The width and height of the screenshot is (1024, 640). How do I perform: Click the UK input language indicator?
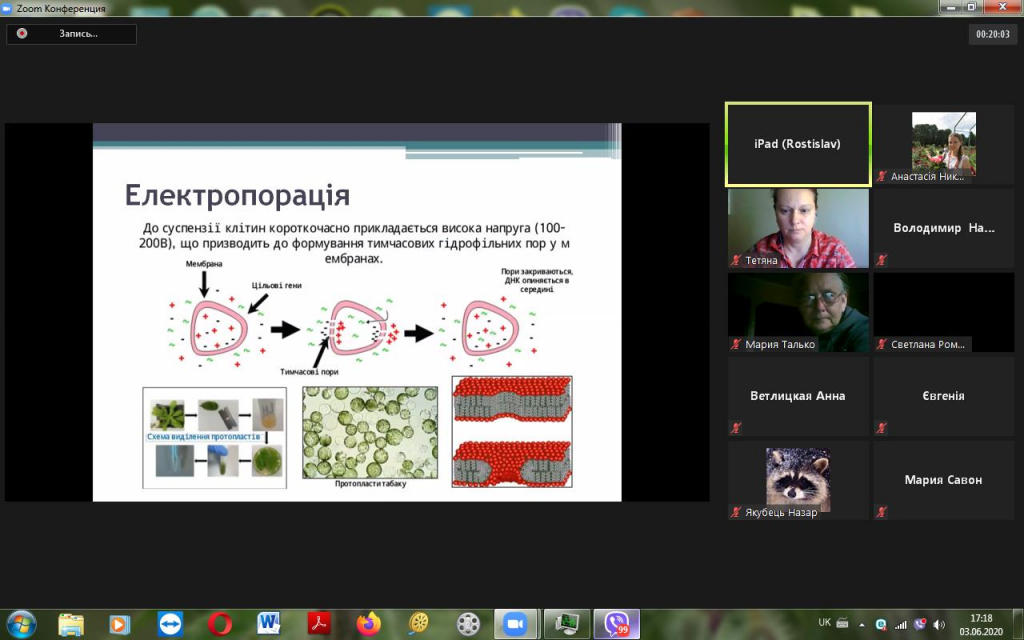click(x=825, y=622)
